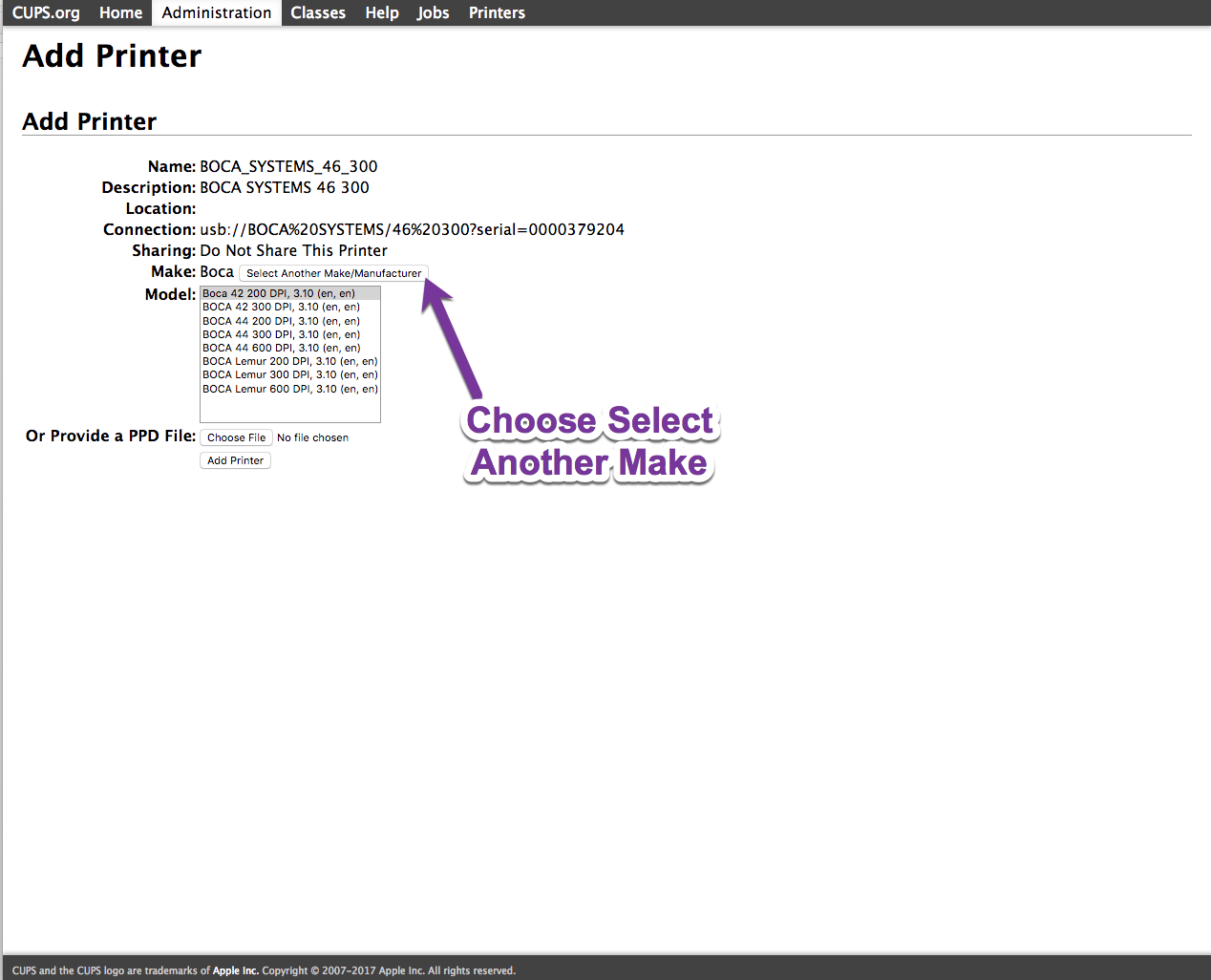Open the Printers tab
1211x980 pixels.
tap(497, 12)
